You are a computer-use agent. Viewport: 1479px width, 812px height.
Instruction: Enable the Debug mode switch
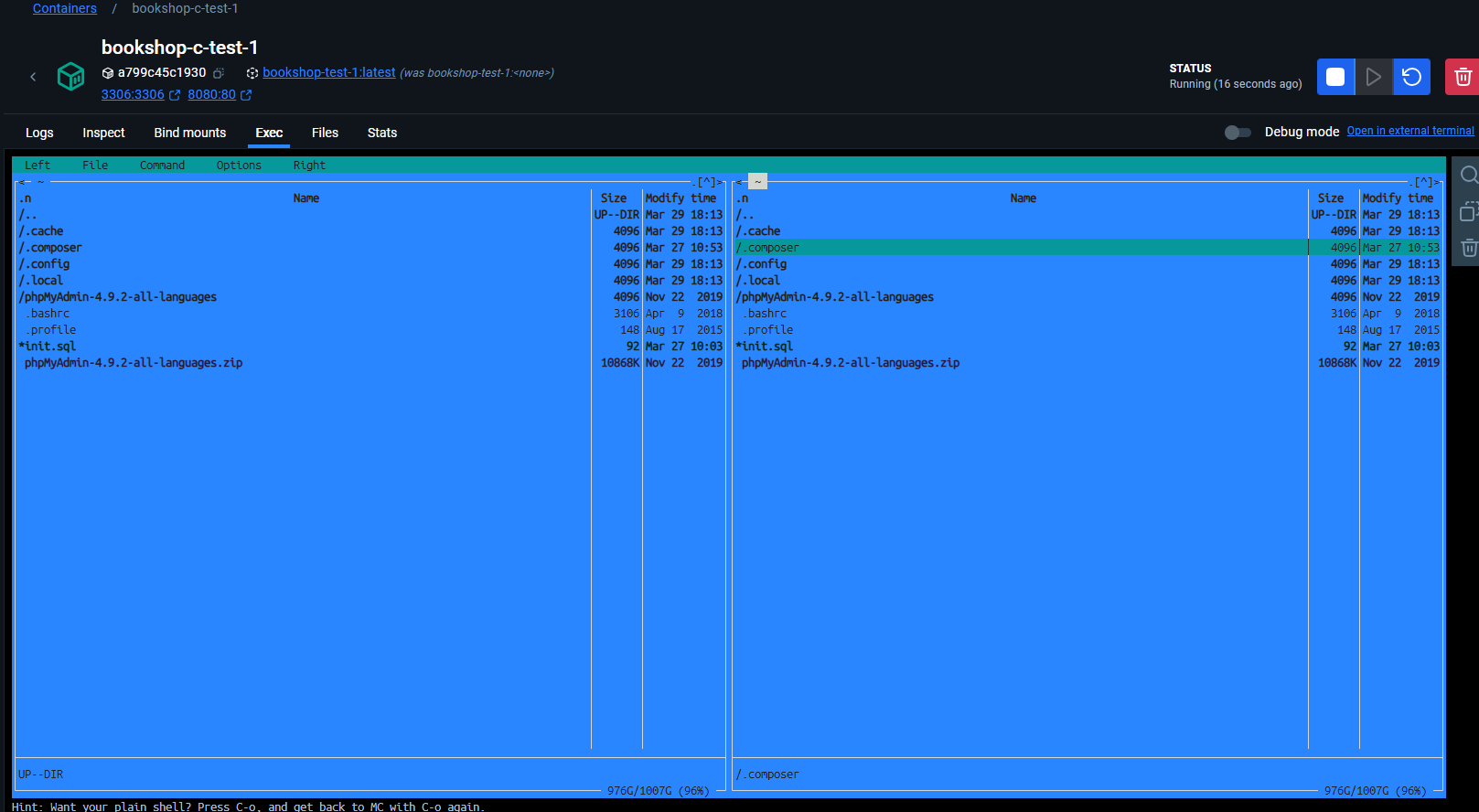(1238, 133)
